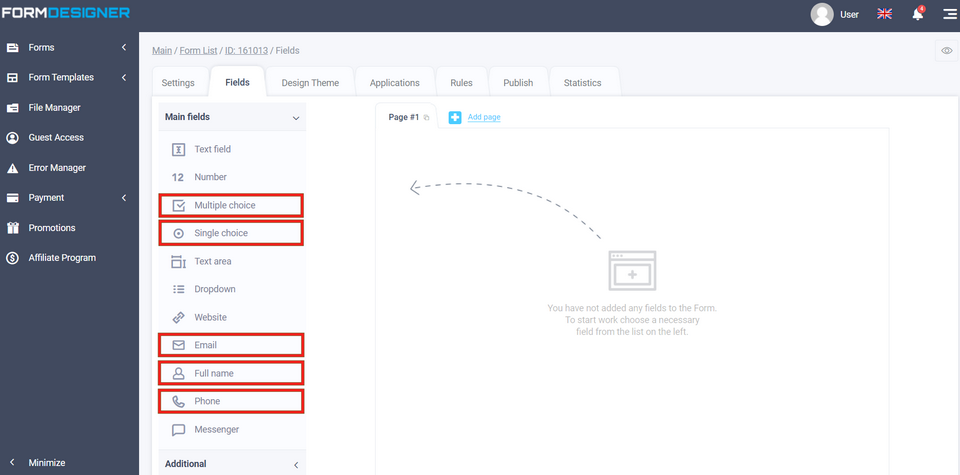Click the notification bell icon

pyautogui.click(x=917, y=14)
